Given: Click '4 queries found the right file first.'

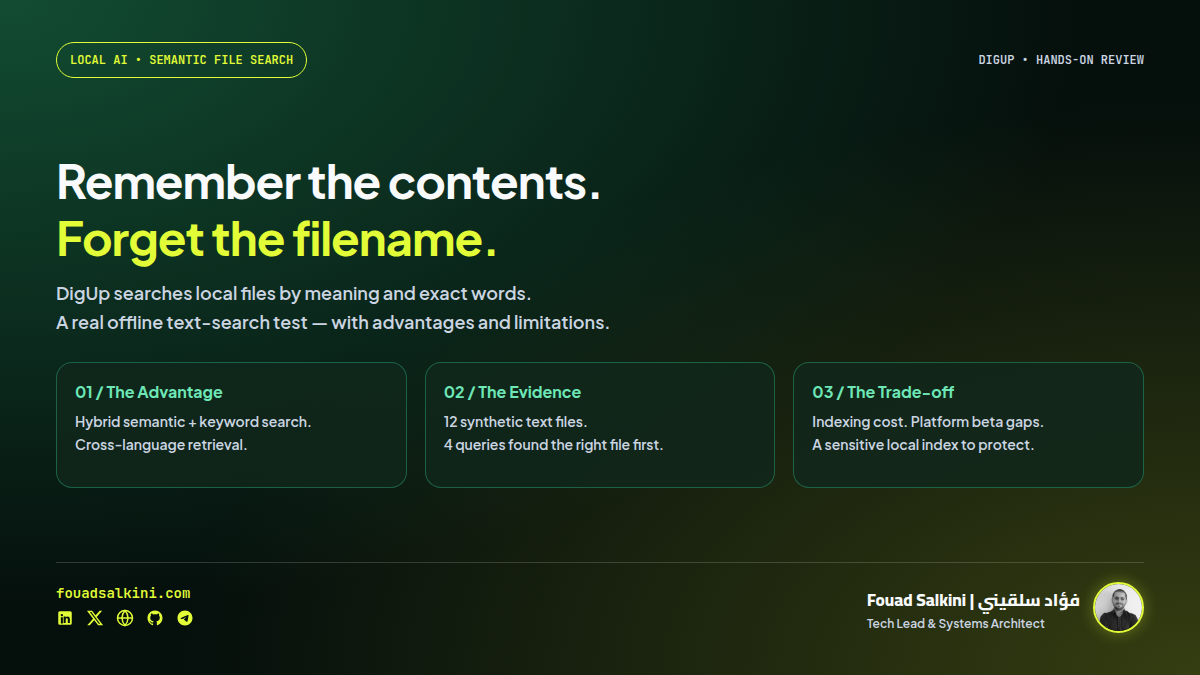Looking at the screenshot, I should point(553,445).
